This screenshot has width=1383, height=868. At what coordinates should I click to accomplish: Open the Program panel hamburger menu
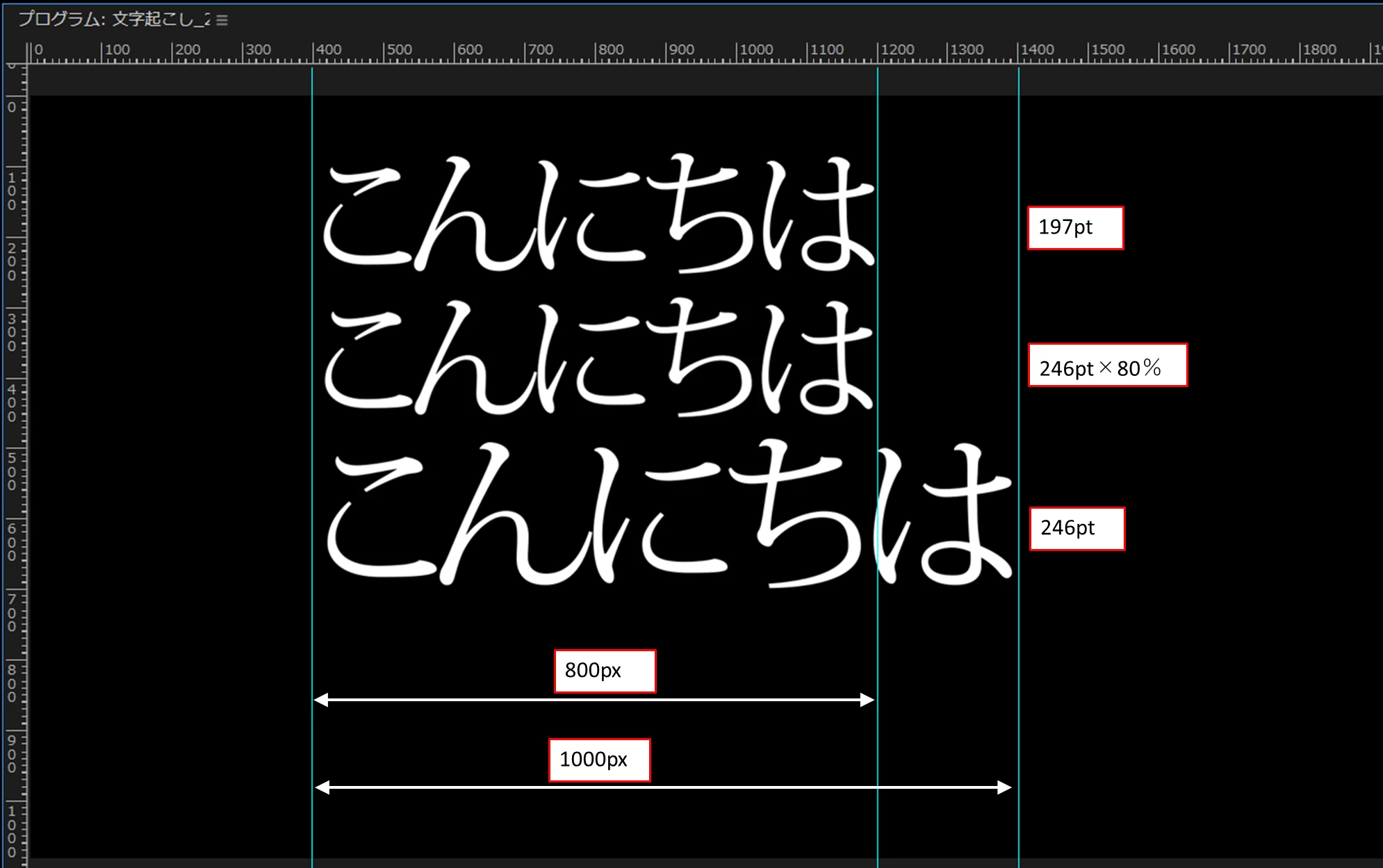(x=222, y=20)
